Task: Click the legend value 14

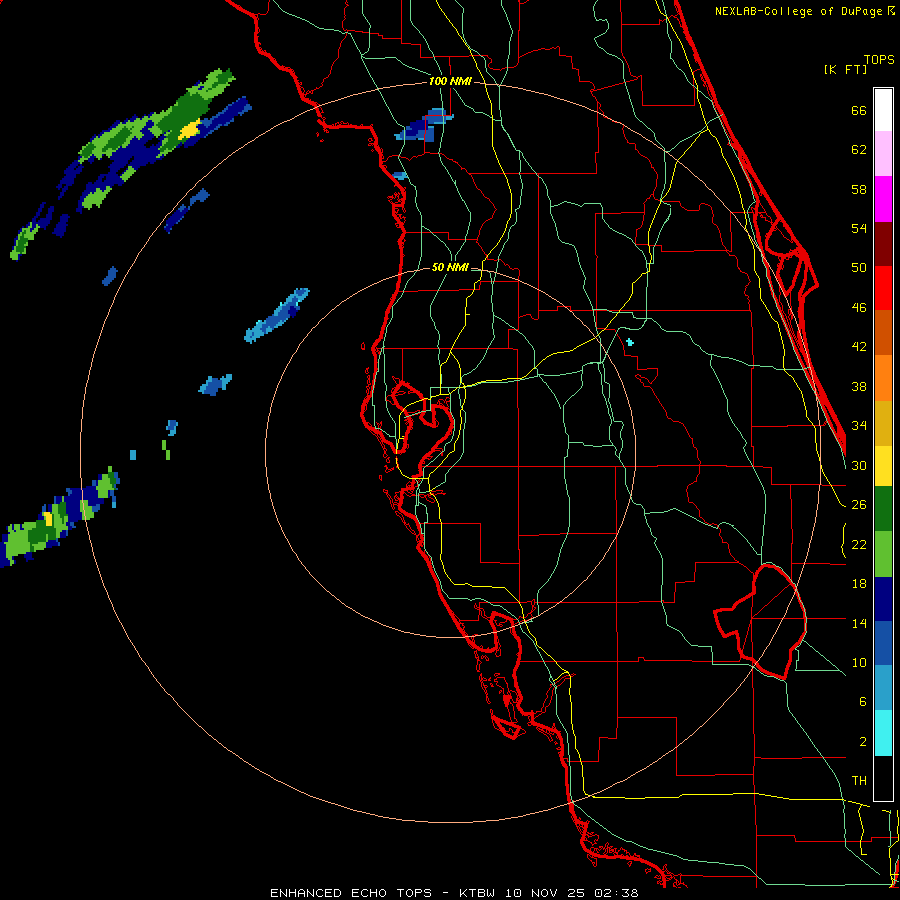Action: tap(859, 623)
